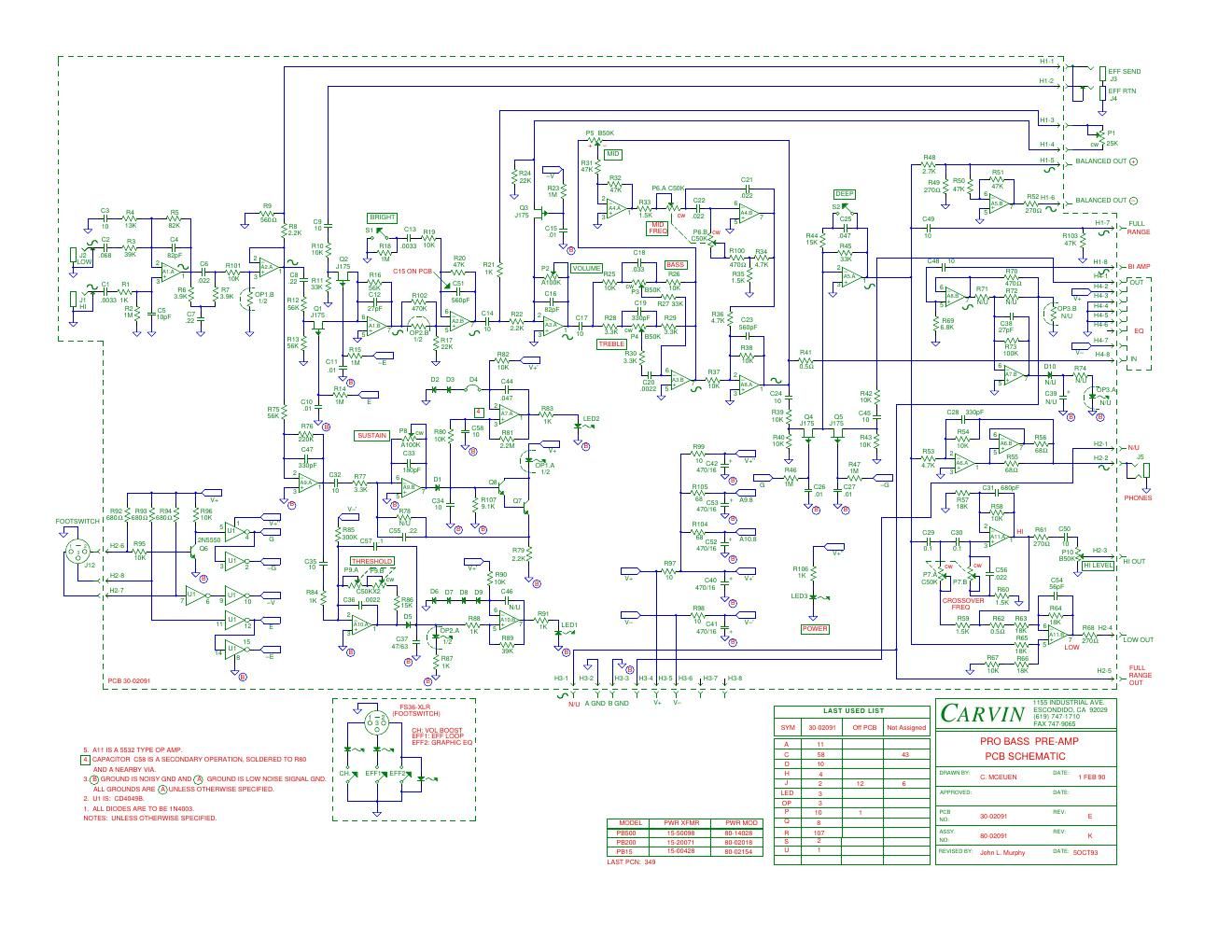Click the LOW OUT label
This screenshot has height=952, width=1232.
[x=1138, y=639]
